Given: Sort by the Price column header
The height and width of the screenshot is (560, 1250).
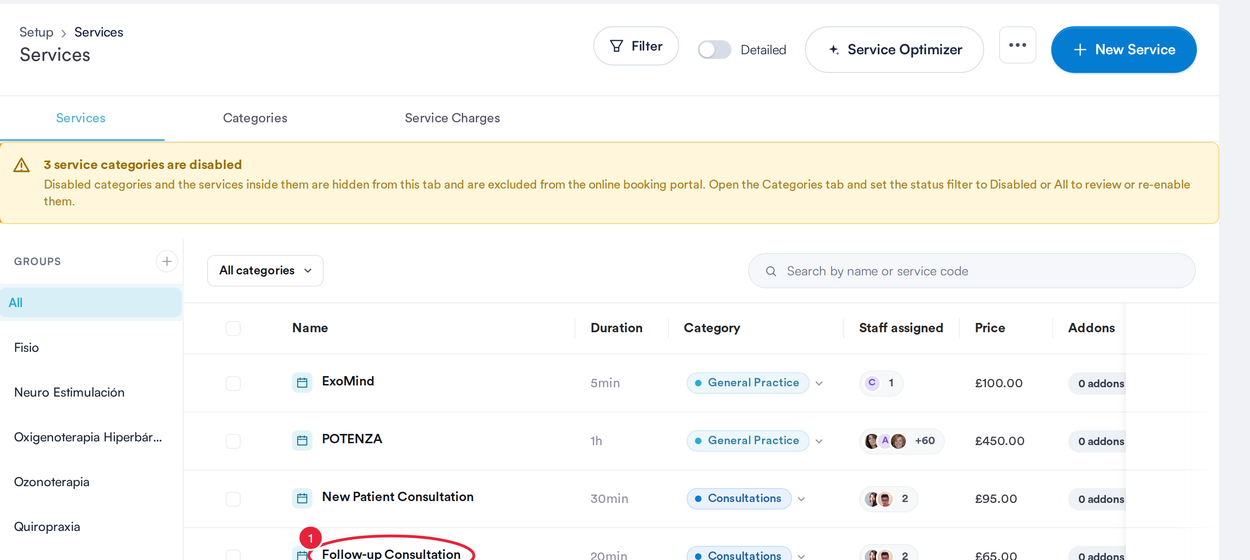Looking at the screenshot, I should pos(990,328).
